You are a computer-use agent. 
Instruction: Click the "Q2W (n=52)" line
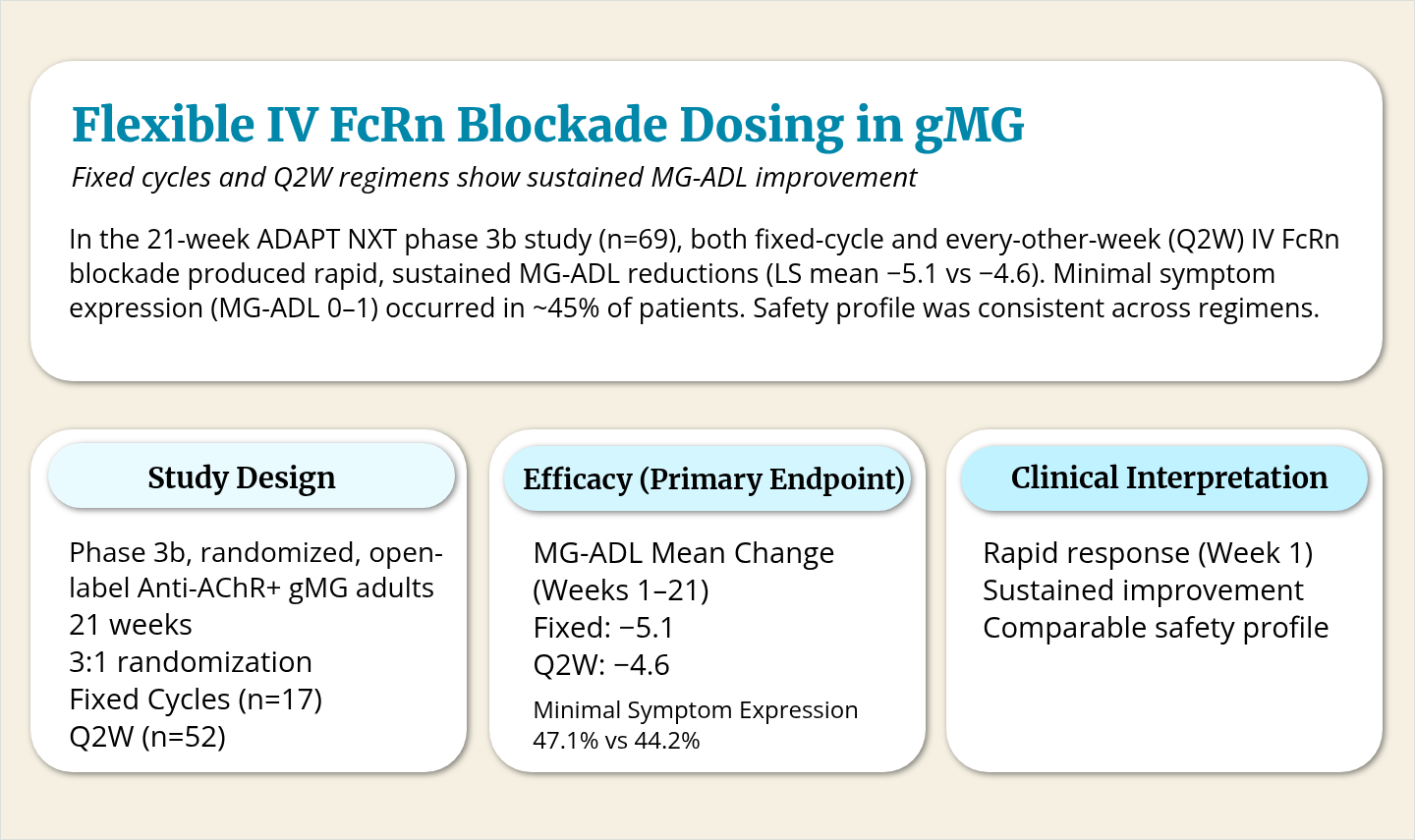click(147, 737)
